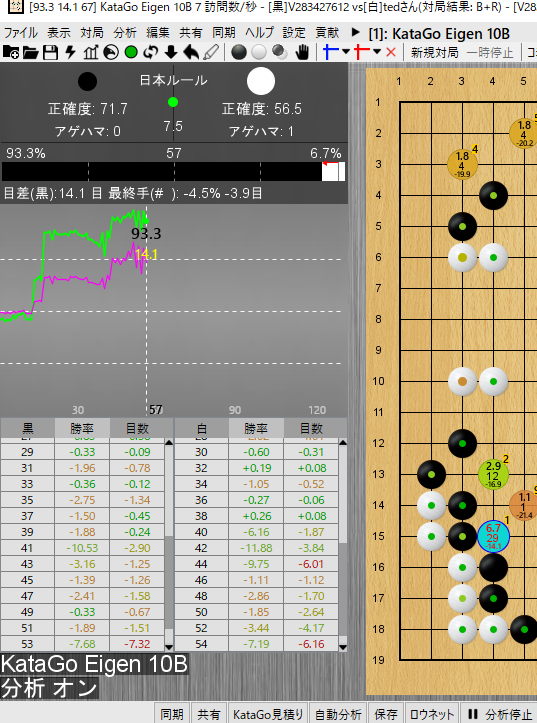
Task: Click the green circle icon in toolbar
Action: pyautogui.click(x=131, y=53)
